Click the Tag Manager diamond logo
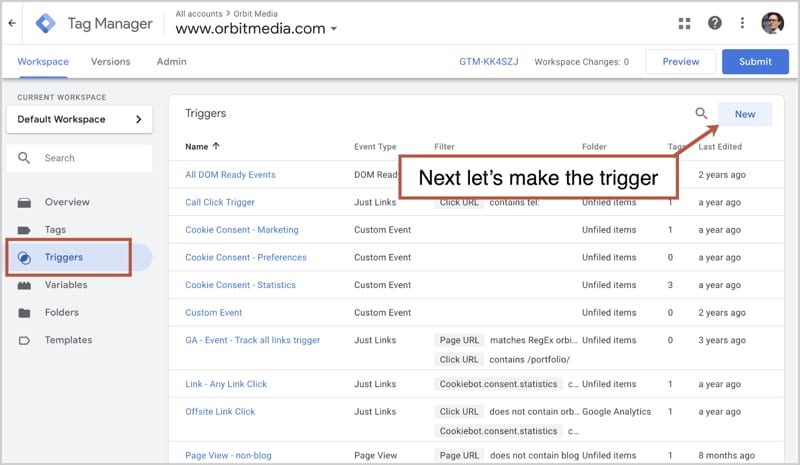Image resolution: width=800 pixels, height=465 pixels. click(x=45, y=23)
